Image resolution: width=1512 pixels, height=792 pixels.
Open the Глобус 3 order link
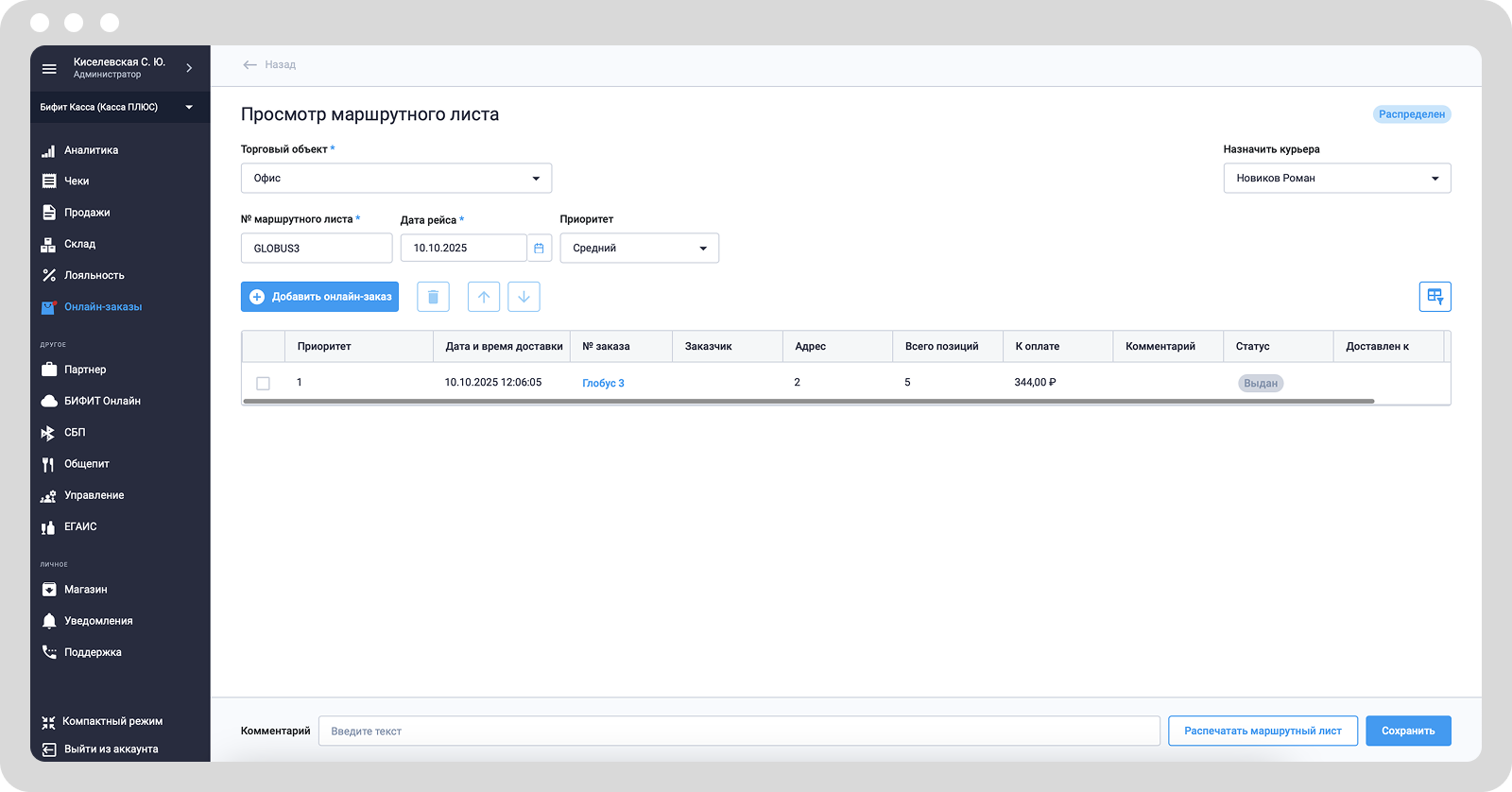[603, 384]
